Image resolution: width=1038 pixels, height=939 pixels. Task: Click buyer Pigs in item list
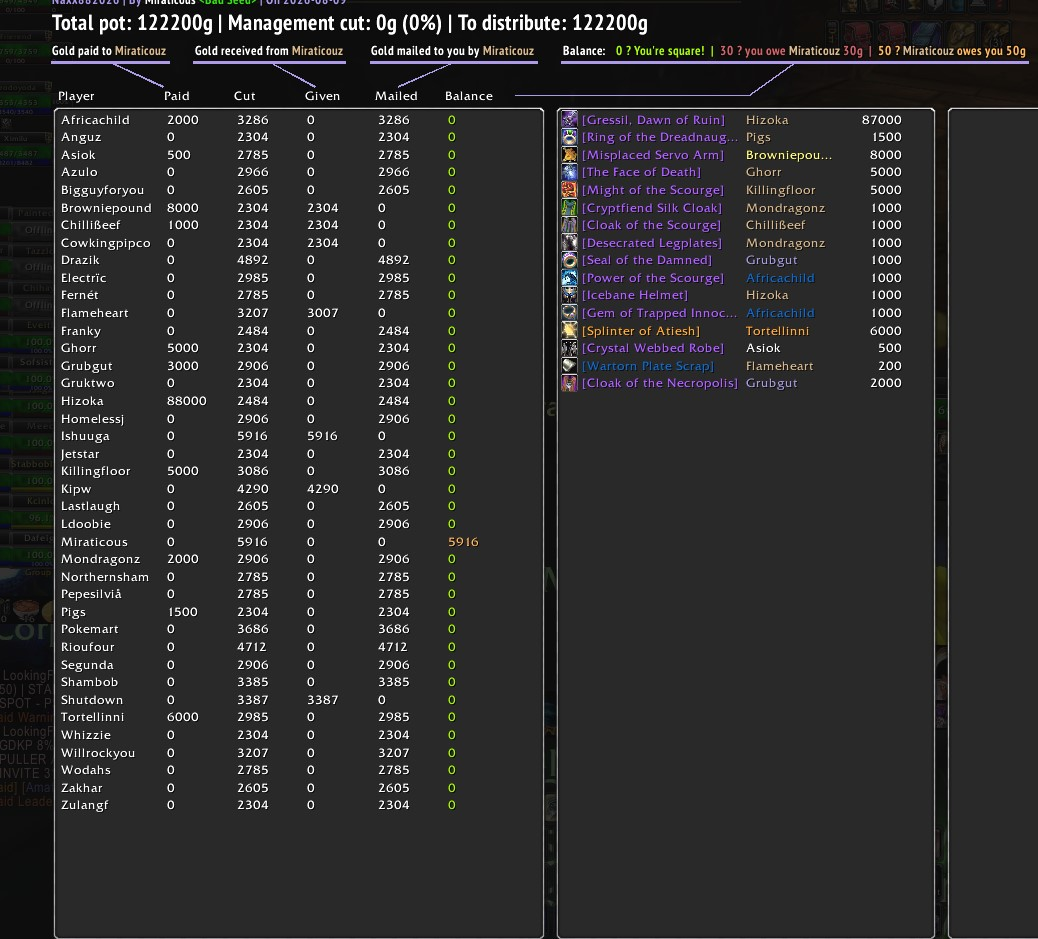(x=758, y=138)
